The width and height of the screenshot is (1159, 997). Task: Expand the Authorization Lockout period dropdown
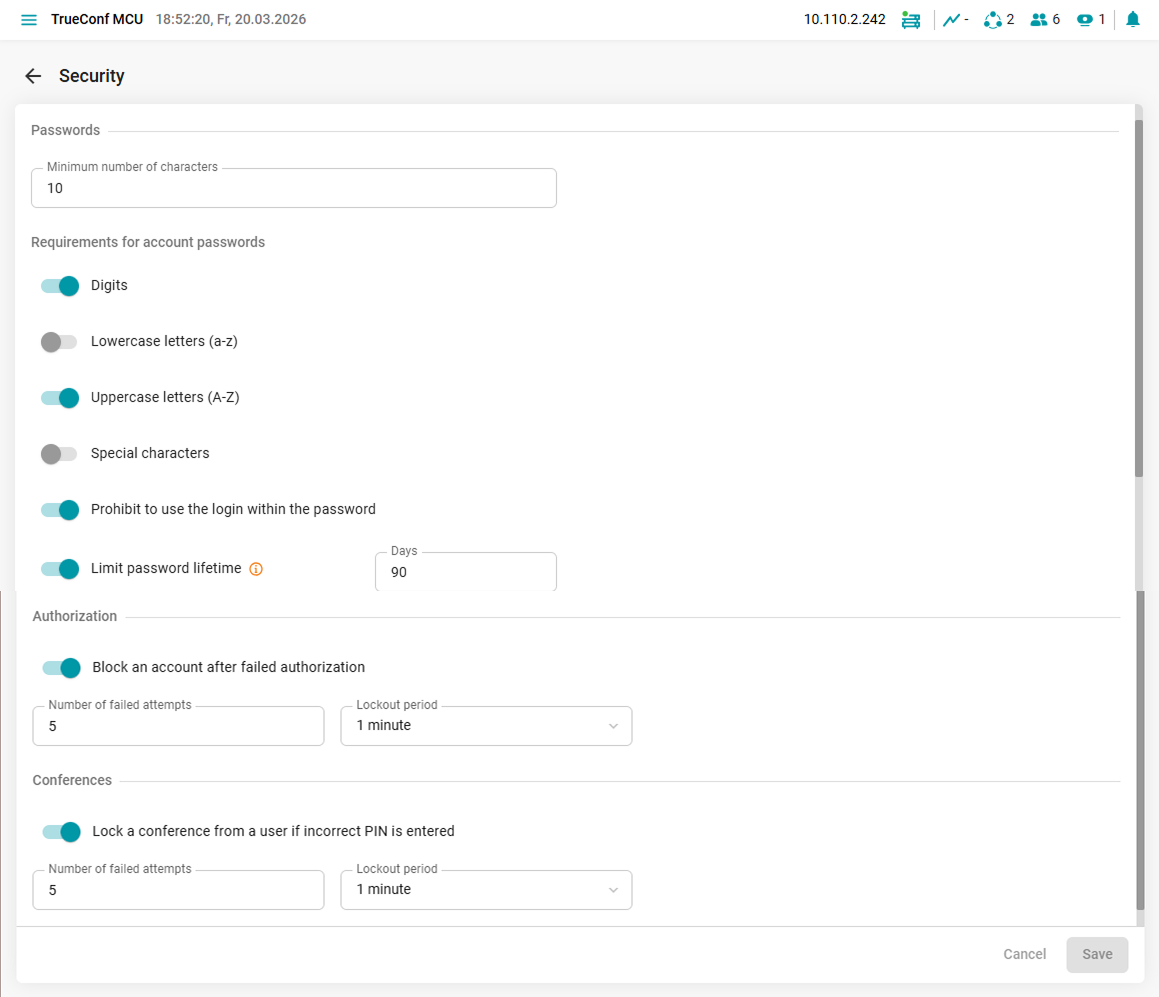(486, 726)
